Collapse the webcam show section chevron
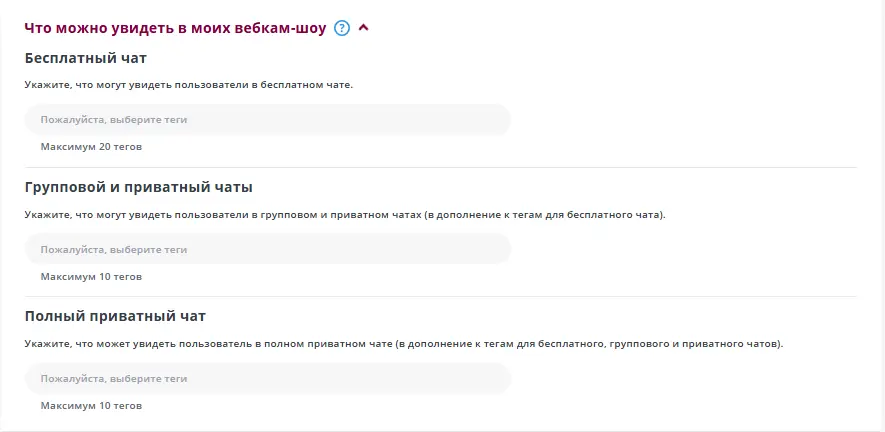Image resolution: width=885 pixels, height=432 pixels. pos(364,28)
